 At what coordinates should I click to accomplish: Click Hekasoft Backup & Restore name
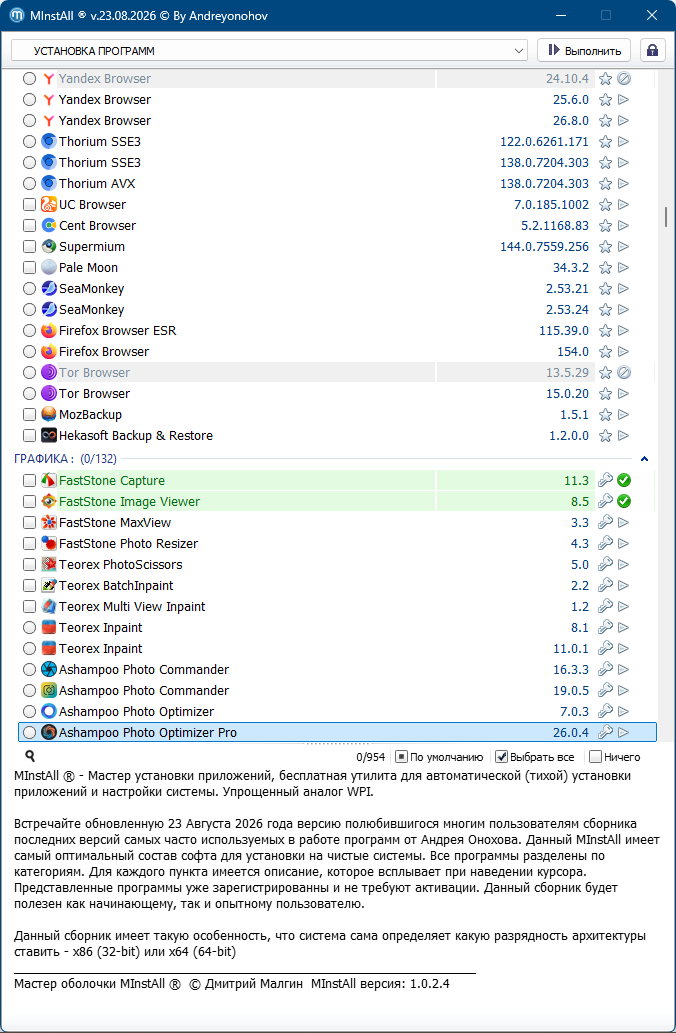click(136, 436)
